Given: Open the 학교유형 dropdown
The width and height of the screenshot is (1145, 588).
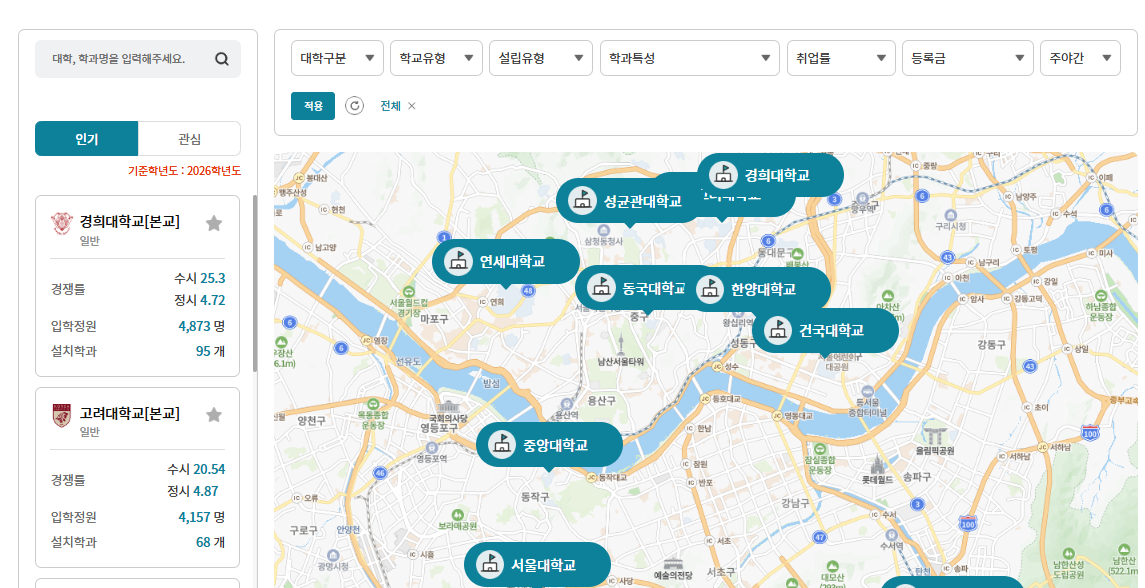Looking at the screenshot, I should 437,58.
